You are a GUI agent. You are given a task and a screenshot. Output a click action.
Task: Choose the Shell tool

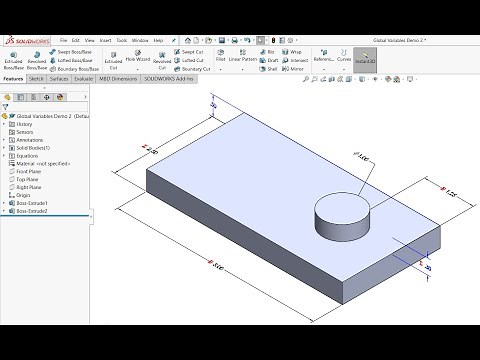coord(268,69)
